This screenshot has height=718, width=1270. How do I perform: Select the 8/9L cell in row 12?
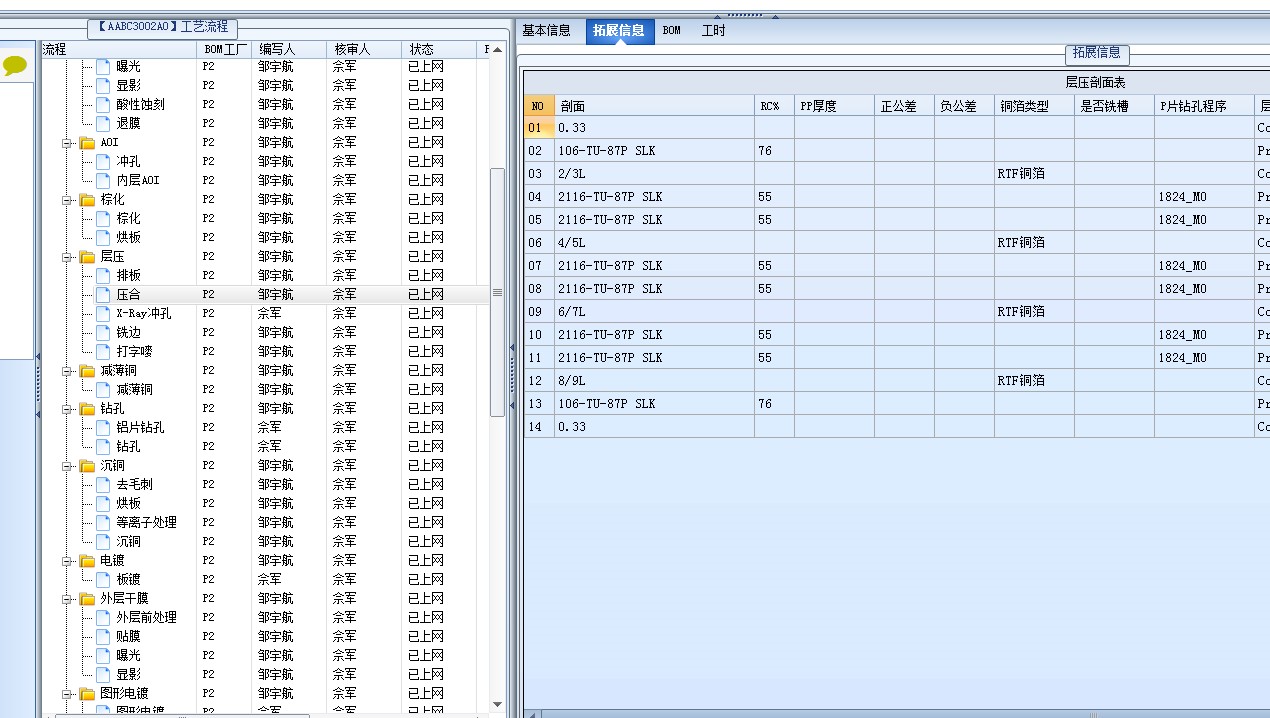pyautogui.click(x=654, y=381)
